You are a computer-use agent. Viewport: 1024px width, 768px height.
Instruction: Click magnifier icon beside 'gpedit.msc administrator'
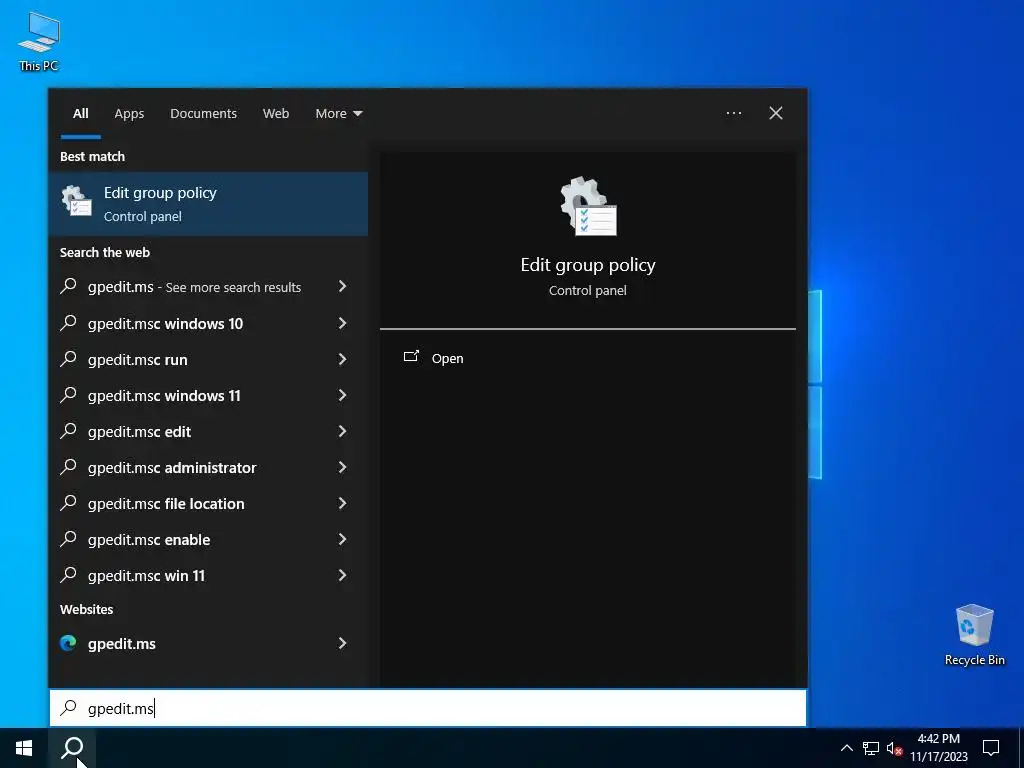(x=69, y=466)
